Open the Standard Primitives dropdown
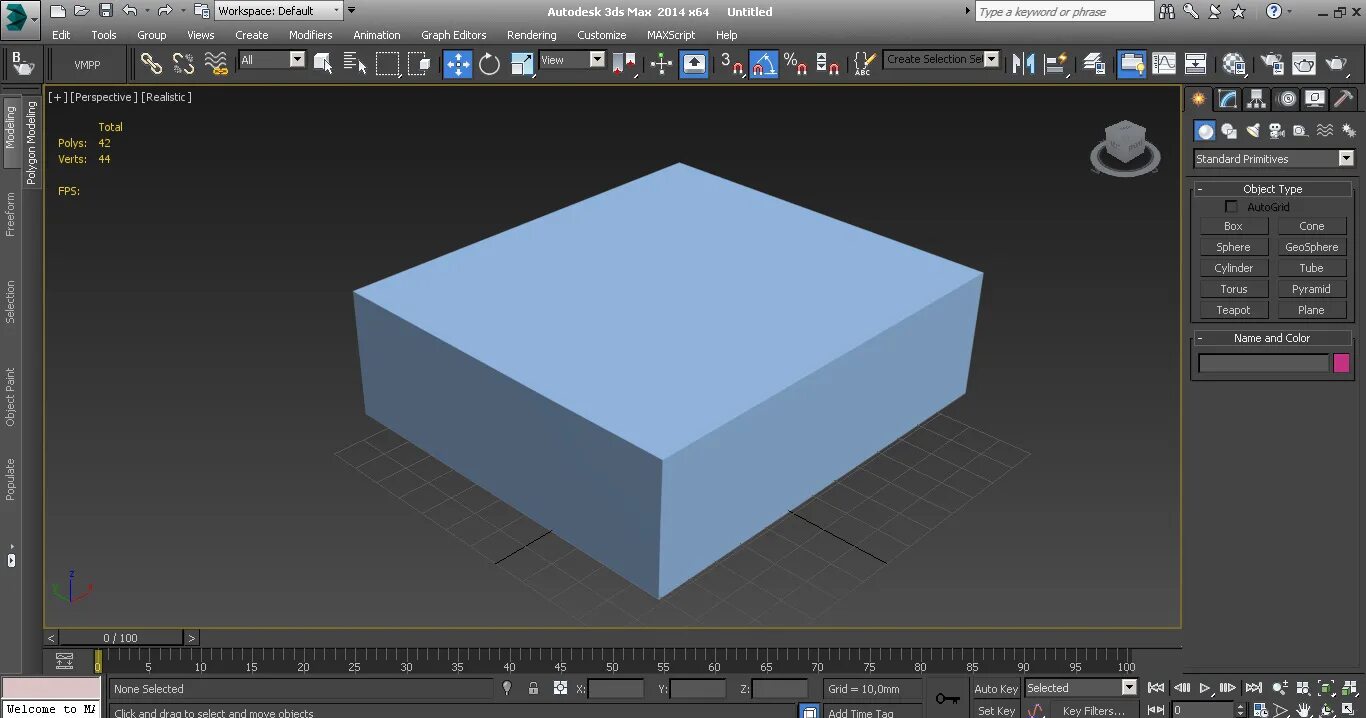The height and width of the screenshot is (718, 1366). (x=1273, y=159)
